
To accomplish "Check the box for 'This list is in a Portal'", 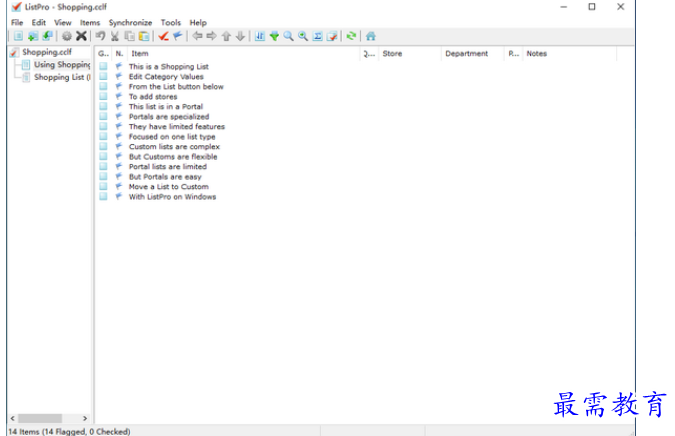I will [103, 106].
